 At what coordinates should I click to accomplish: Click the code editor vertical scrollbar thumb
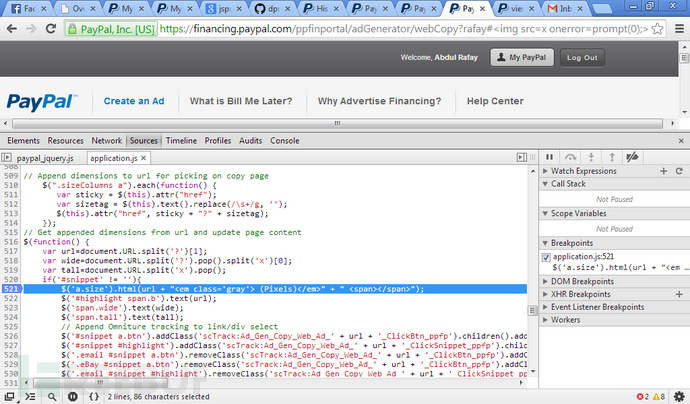point(533,310)
